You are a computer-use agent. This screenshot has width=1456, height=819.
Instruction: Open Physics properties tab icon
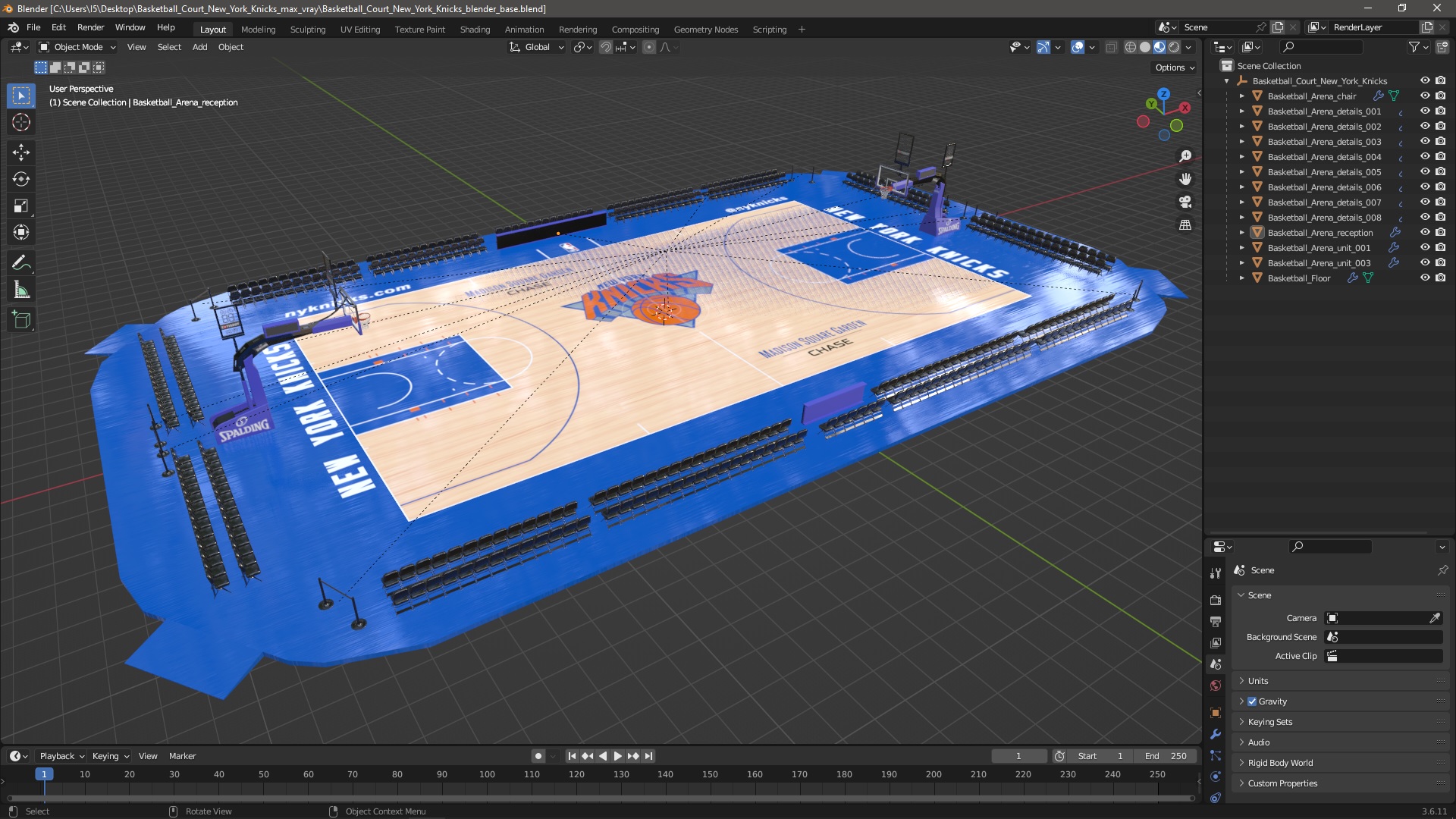(1216, 777)
